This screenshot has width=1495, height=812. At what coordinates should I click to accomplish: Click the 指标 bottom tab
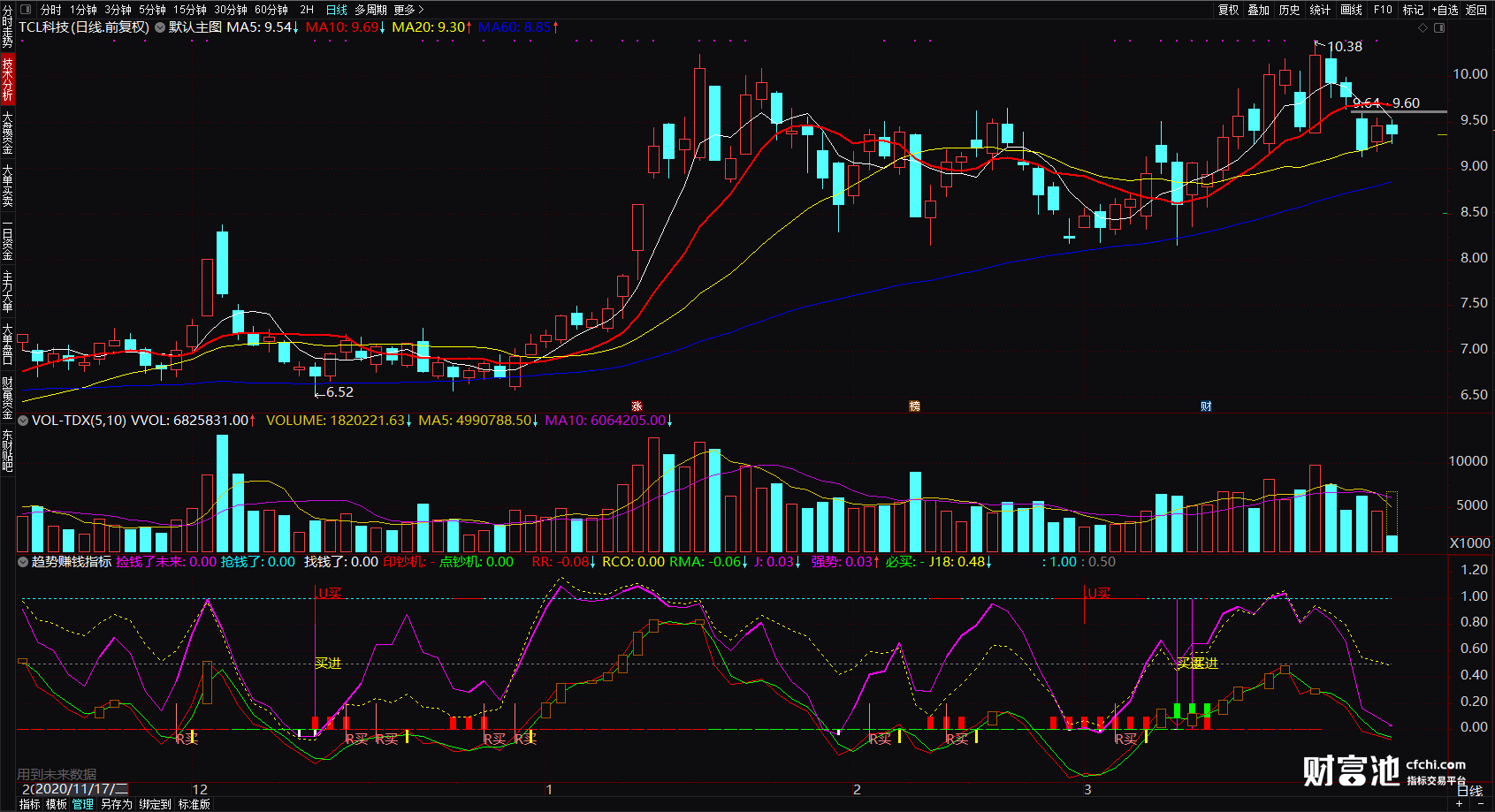point(30,804)
